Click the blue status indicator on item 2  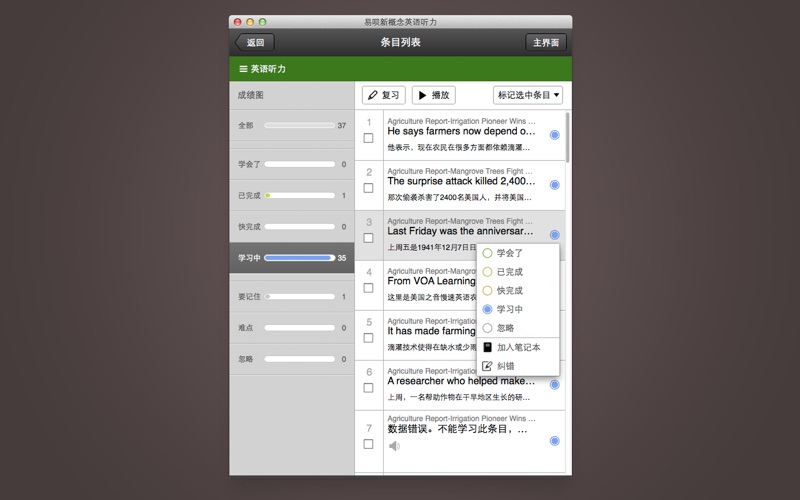554,185
